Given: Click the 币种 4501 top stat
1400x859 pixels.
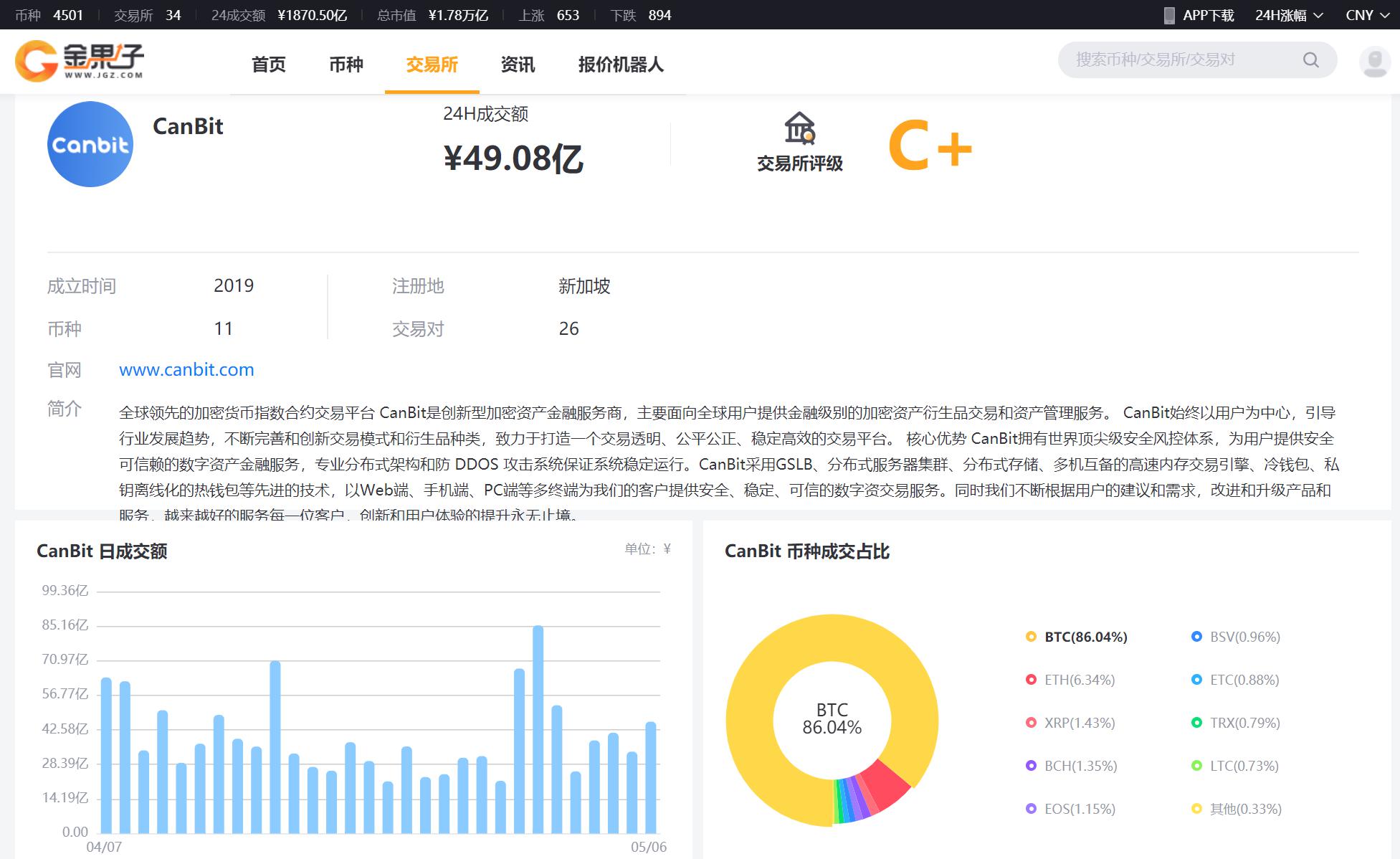Looking at the screenshot, I should pyautogui.click(x=49, y=15).
